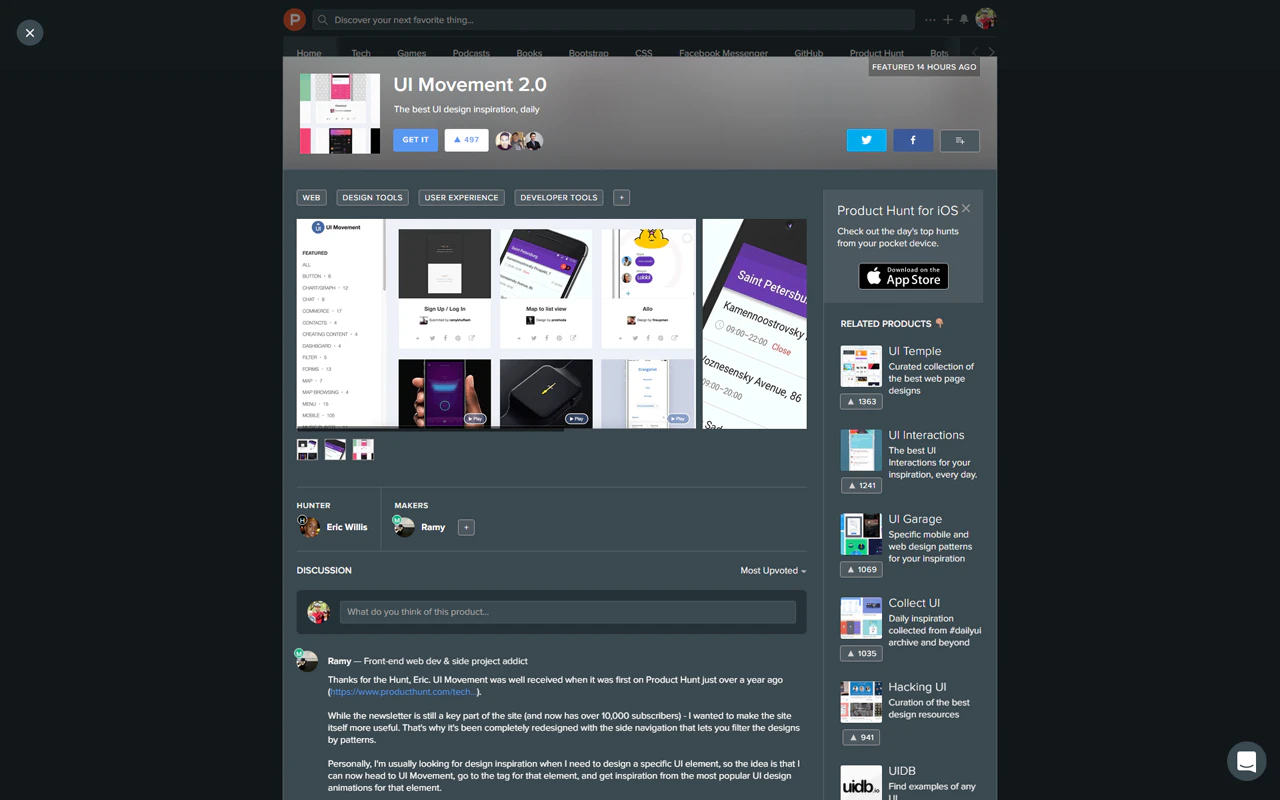Download via the App Store badge
This screenshot has width=1280, height=800.
click(x=903, y=276)
